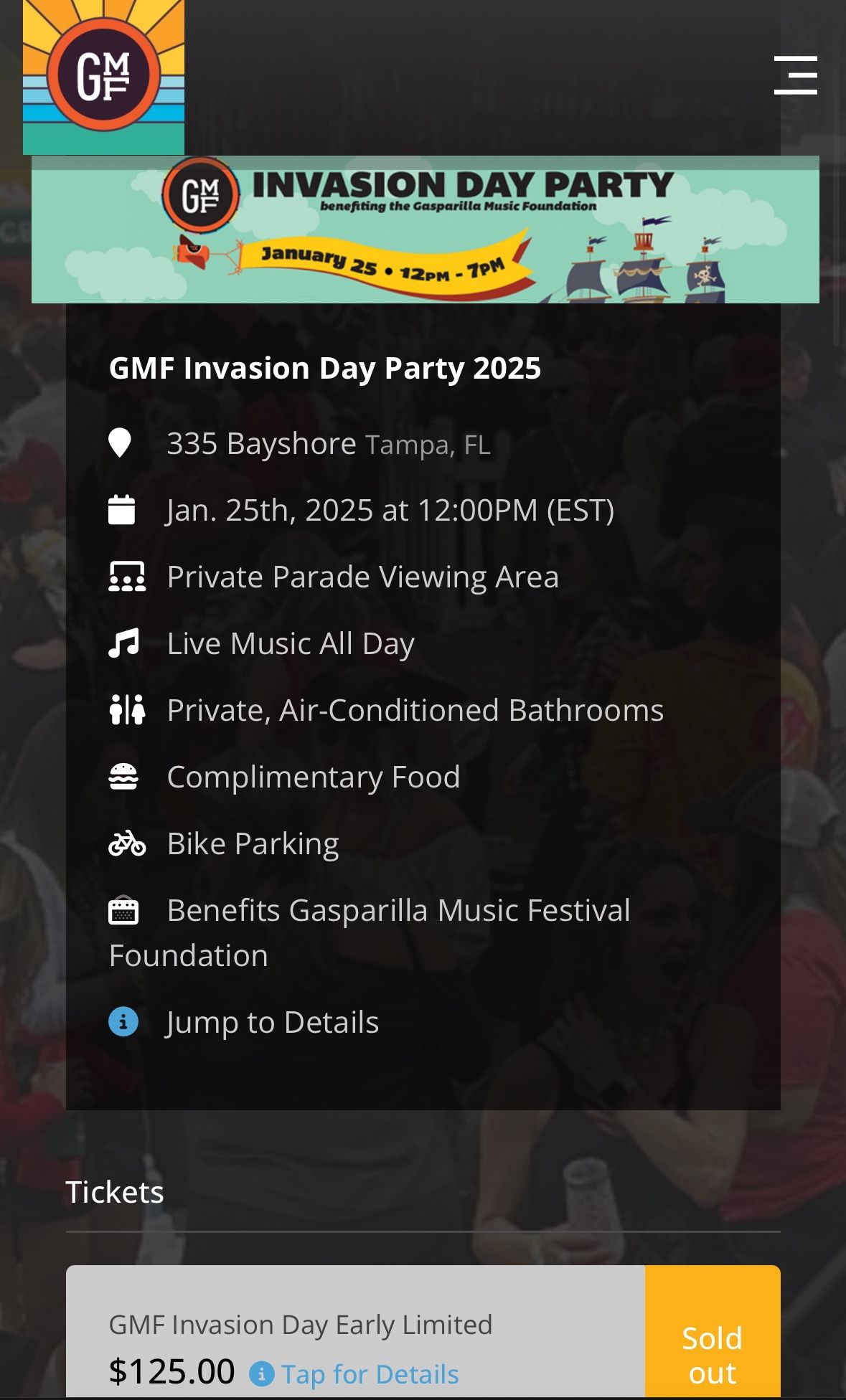Click the calendar date icon
The height and width of the screenshot is (1400, 846).
(x=121, y=510)
